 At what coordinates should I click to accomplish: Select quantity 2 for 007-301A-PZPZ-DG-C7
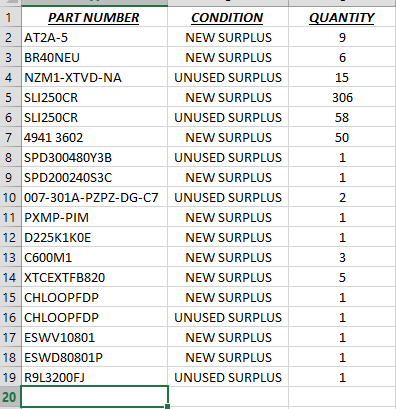342,197
